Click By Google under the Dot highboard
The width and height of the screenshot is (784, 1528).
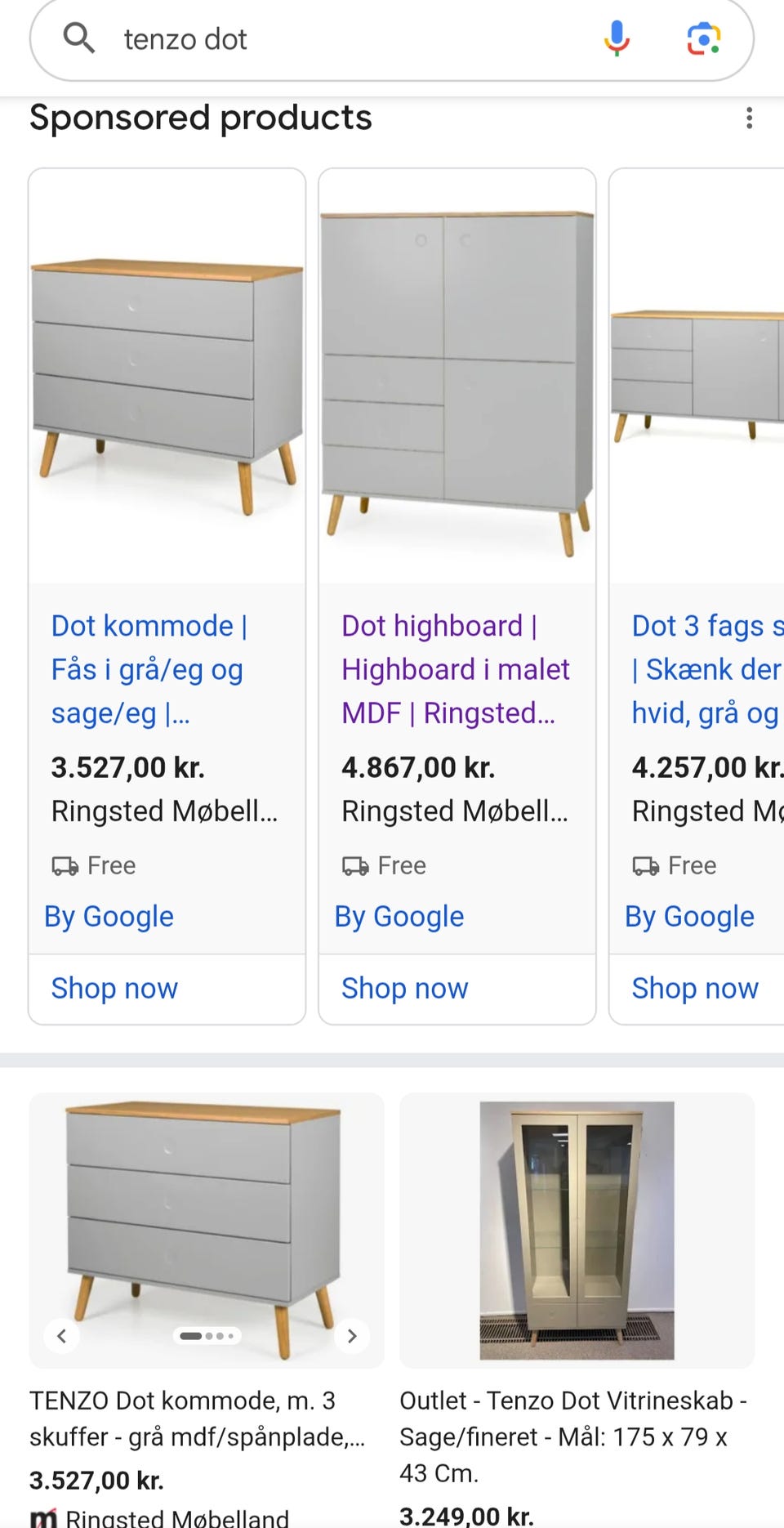(x=399, y=916)
